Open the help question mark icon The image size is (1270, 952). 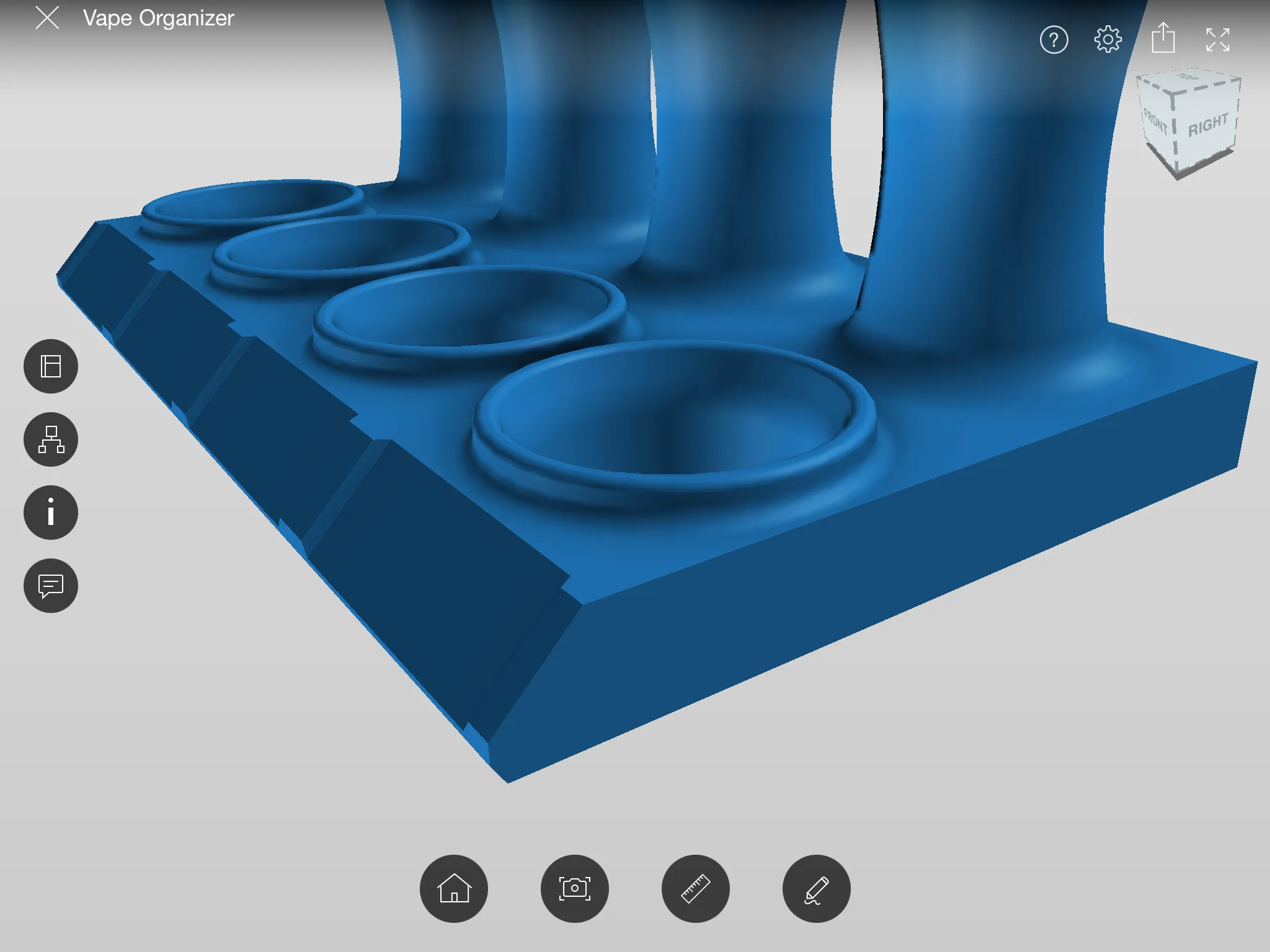coord(1054,40)
